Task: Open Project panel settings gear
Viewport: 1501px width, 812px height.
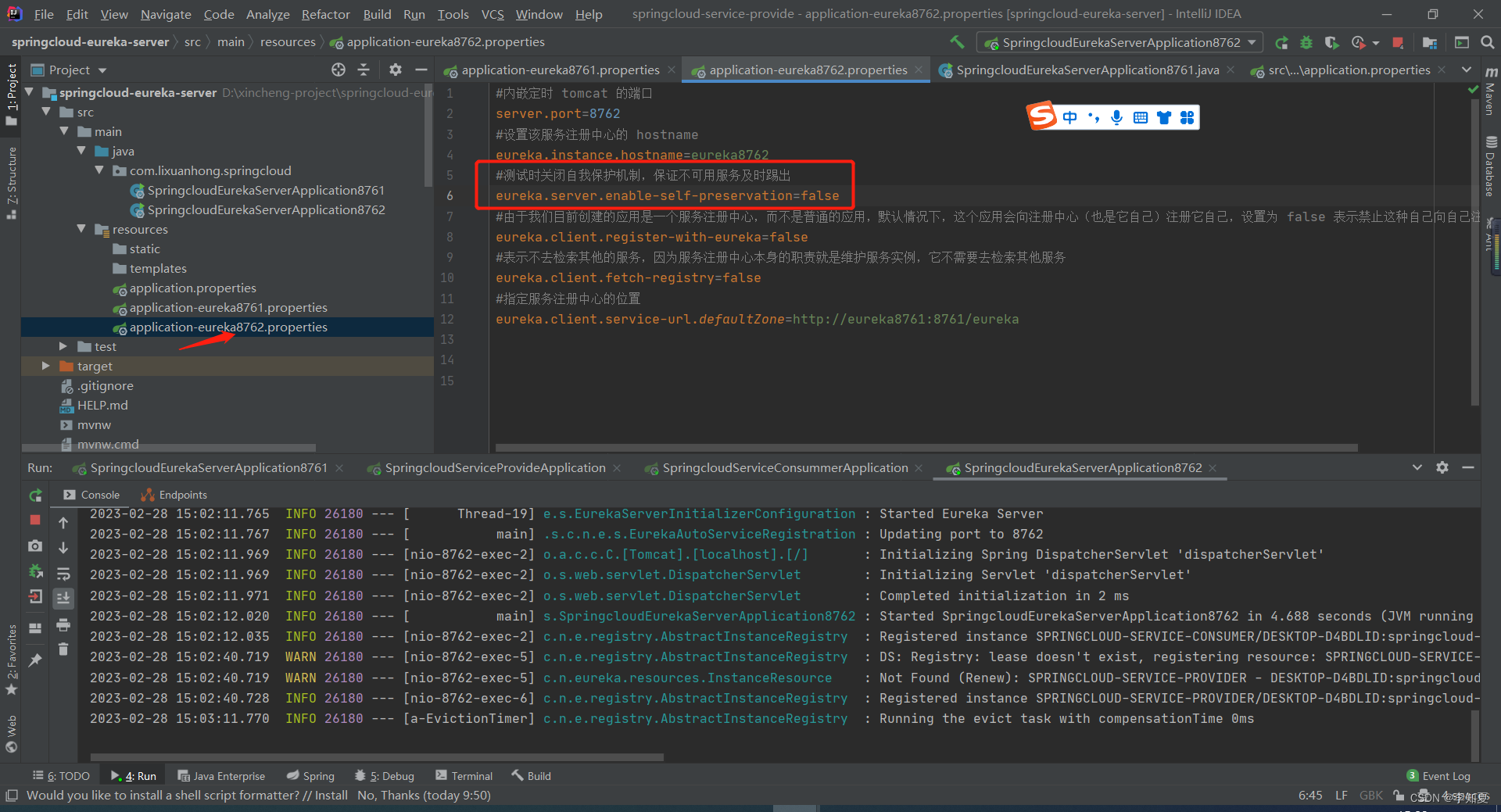Action: [x=396, y=70]
